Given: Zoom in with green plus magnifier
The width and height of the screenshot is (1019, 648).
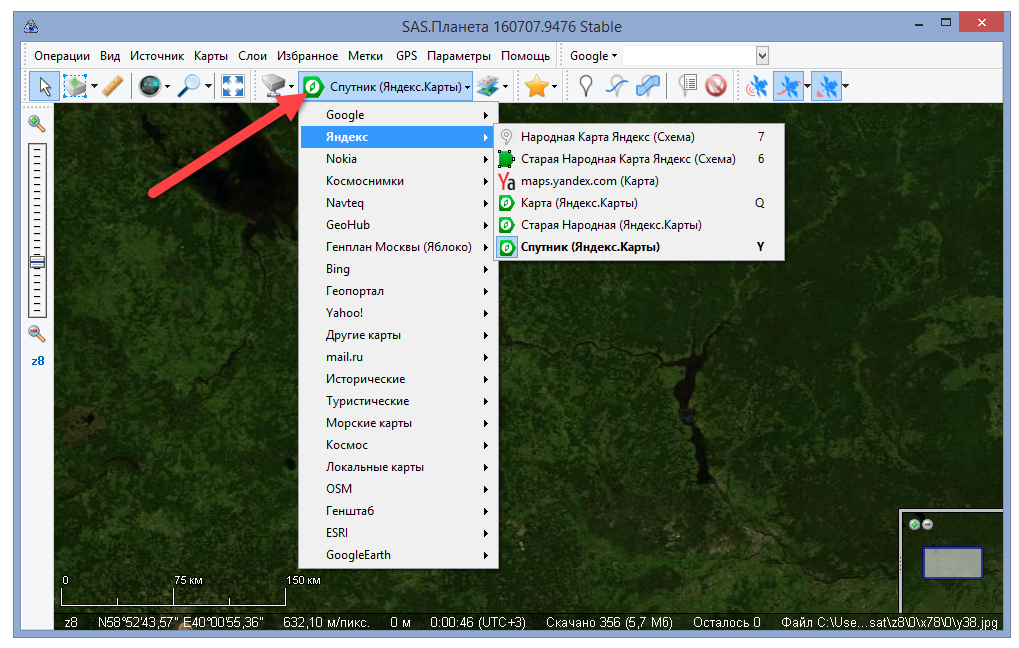Looking at the screenshot, I should point(37,124).
